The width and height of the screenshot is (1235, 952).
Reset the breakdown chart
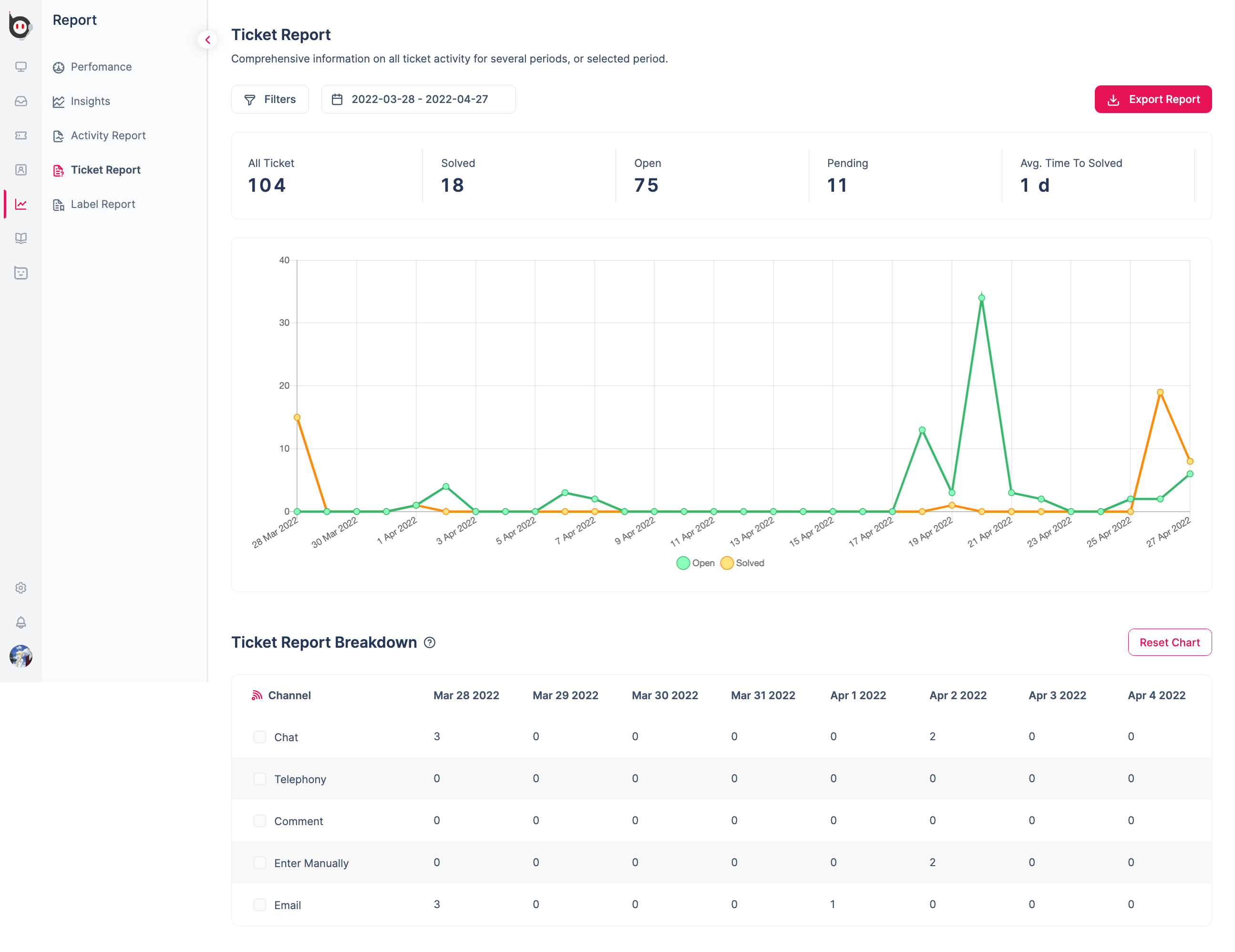point(1170,642)
